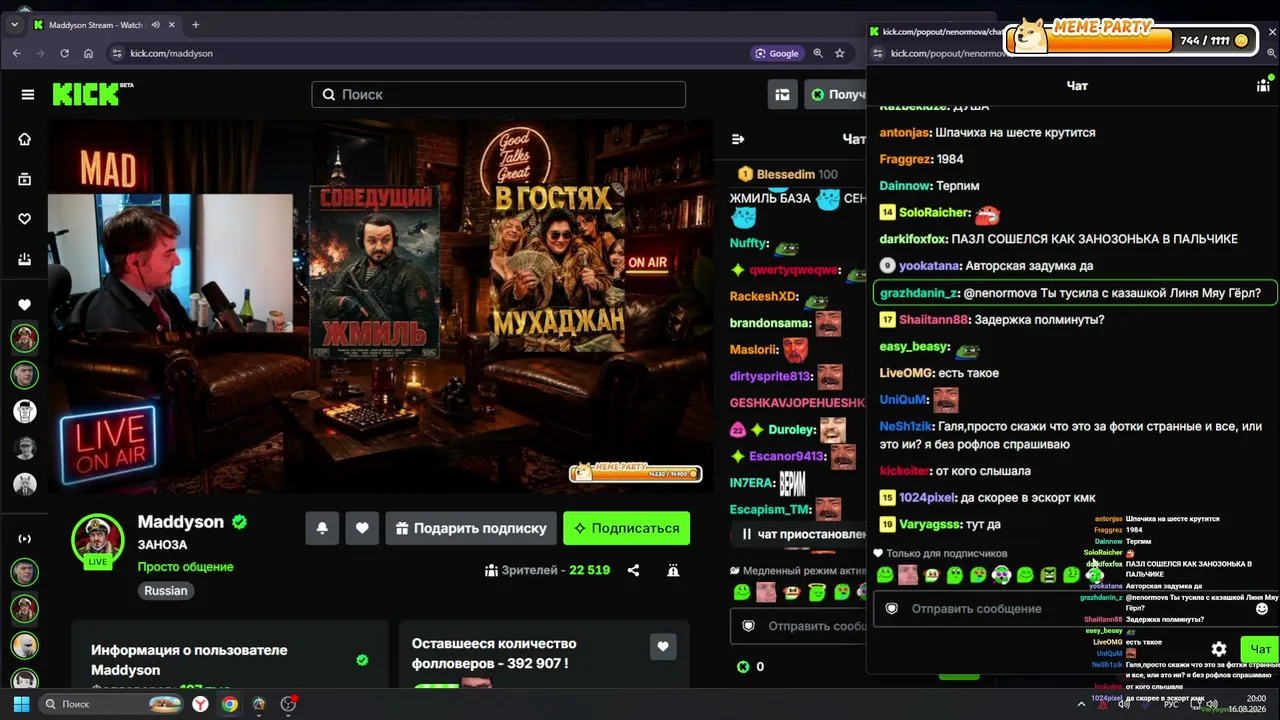The image size is (1280, 720).
Task: Search Kick using the Поиск field
Action: pos(498,94)
